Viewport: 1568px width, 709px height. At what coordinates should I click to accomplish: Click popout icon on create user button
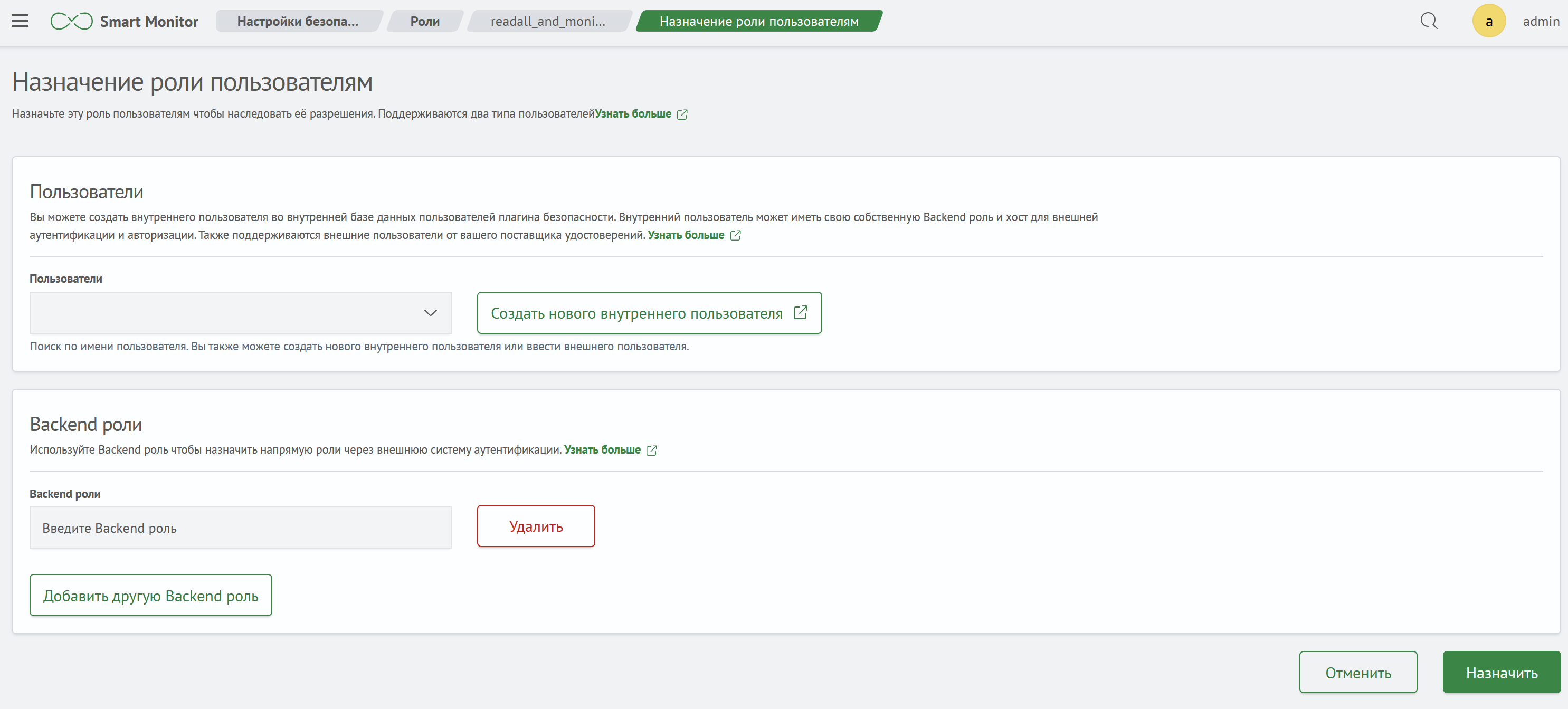tap(801, 313)
